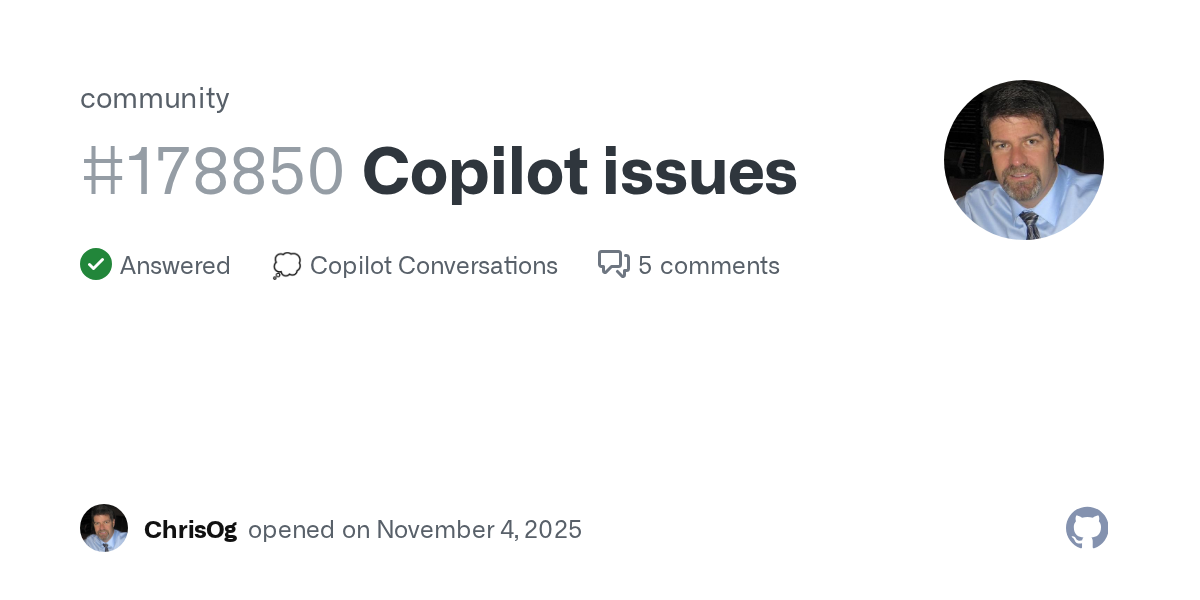Image resolution: width=1200 pixels, height=600 pixels.
Task: Open the large circular profile photo
Action: [x=1024, y=160]
